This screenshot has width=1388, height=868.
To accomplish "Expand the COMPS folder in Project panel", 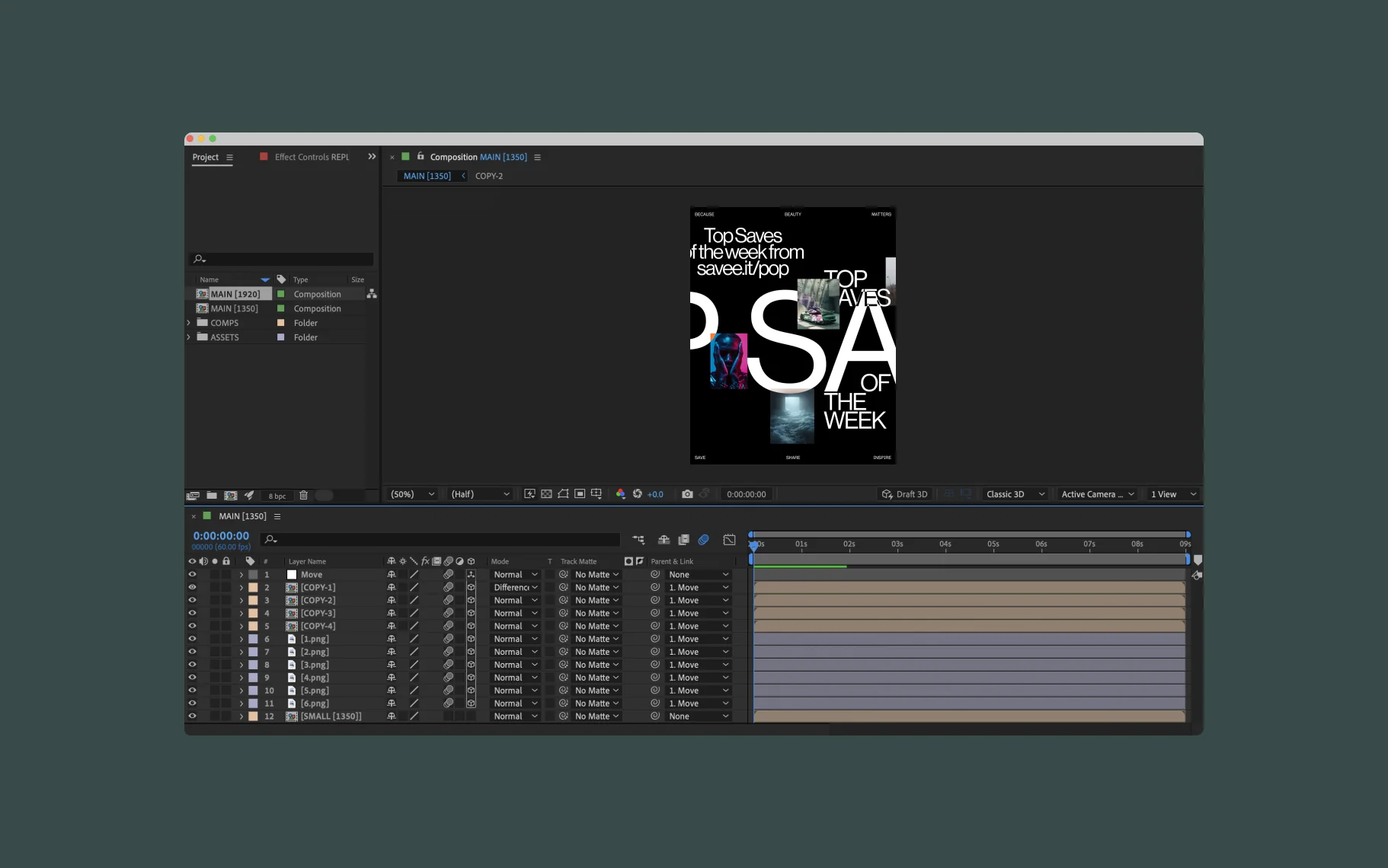I will (x=189, y=323).
